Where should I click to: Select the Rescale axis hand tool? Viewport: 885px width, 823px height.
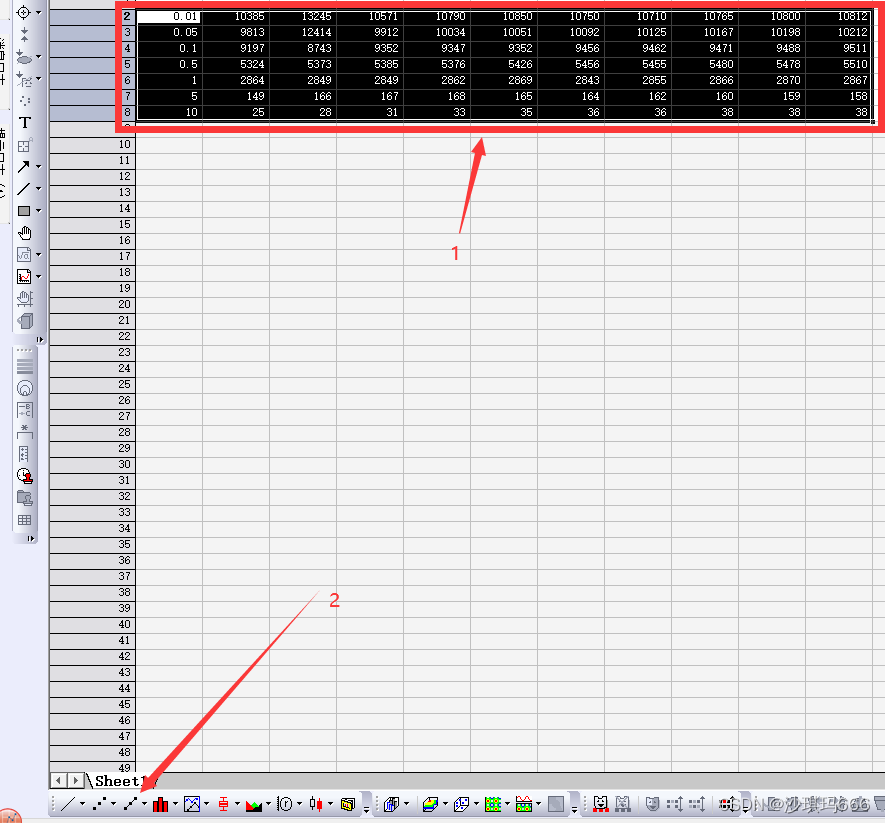coord(24,299)
